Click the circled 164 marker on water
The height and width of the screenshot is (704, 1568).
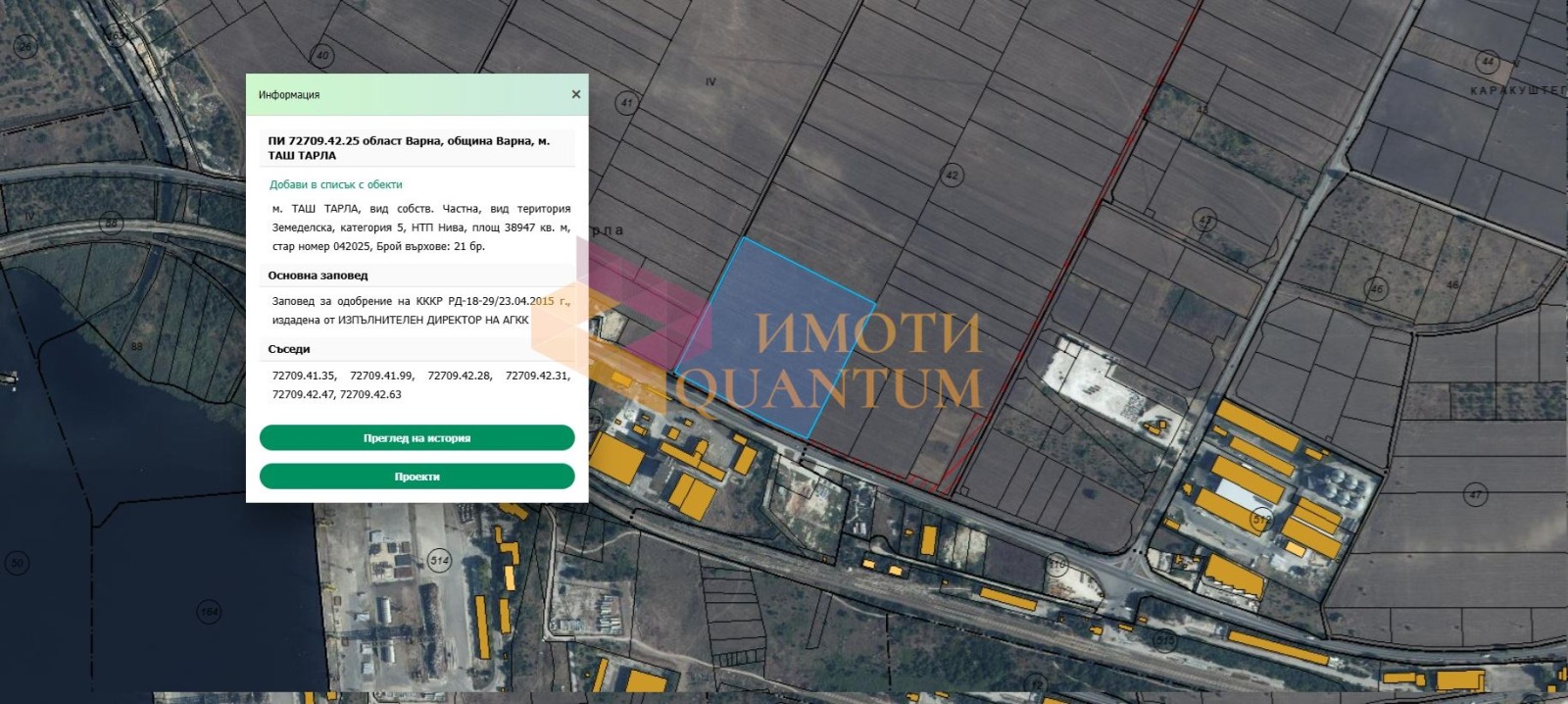(x=210, y=612)
